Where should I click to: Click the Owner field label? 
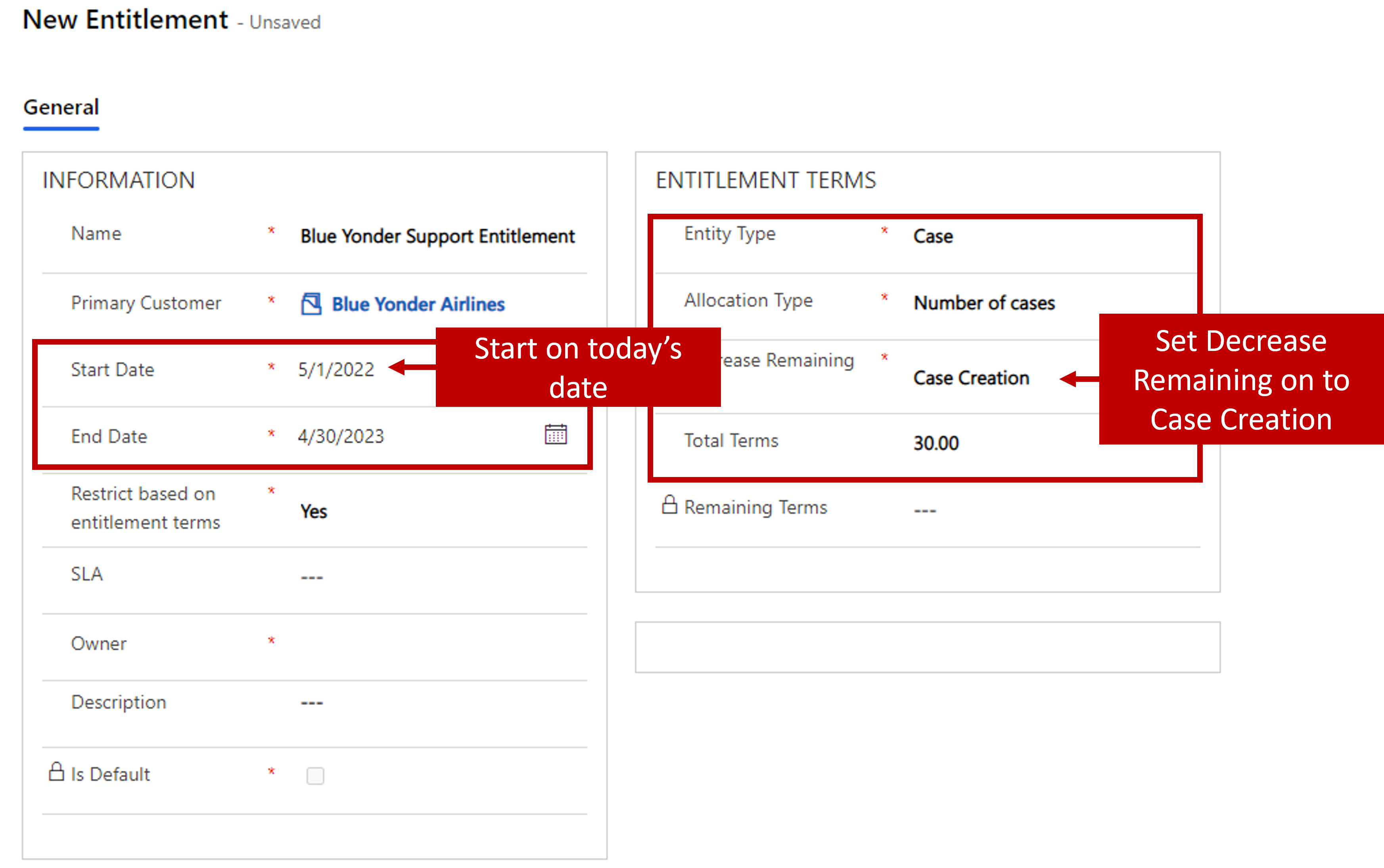(x=99, y=644)
